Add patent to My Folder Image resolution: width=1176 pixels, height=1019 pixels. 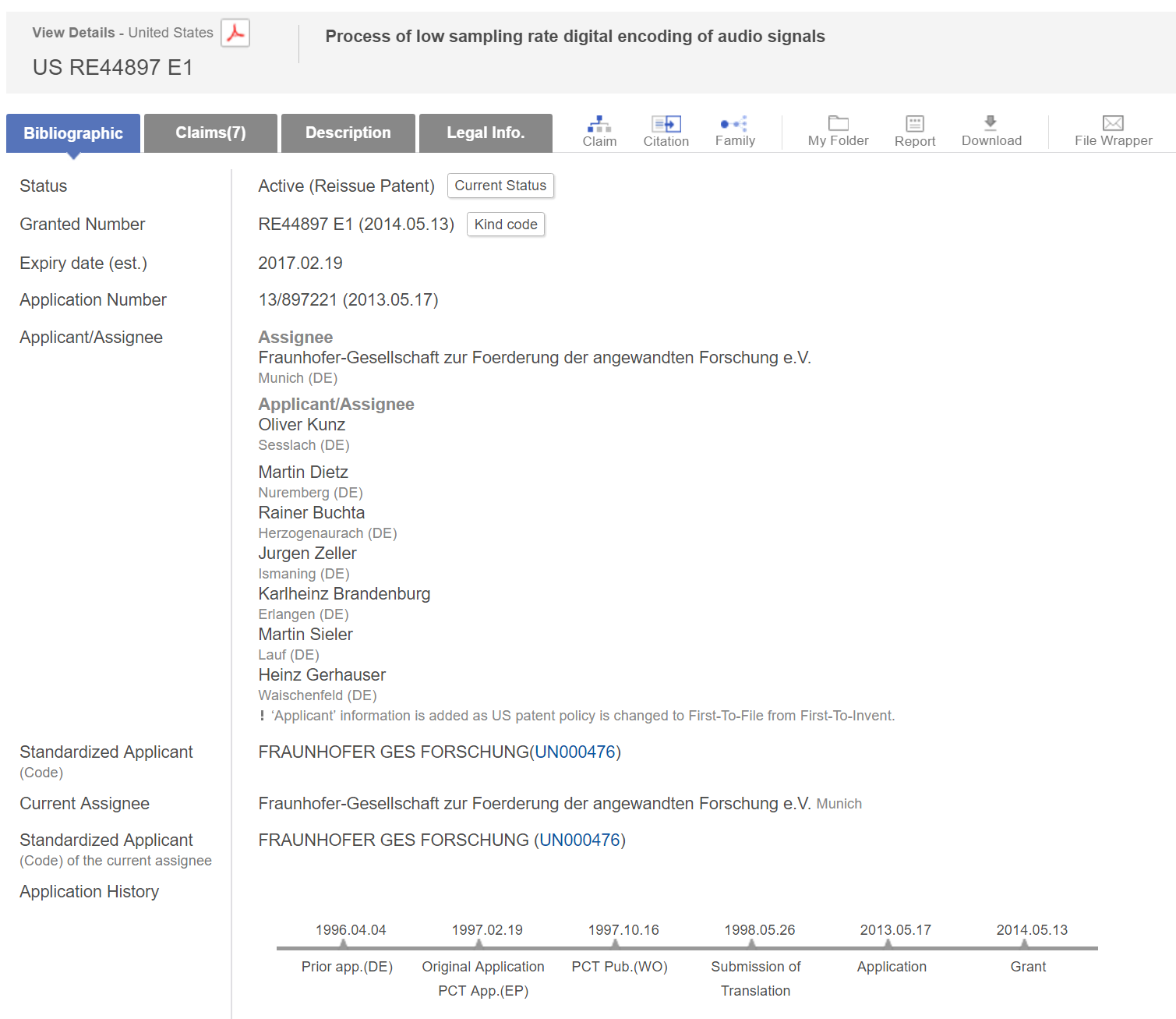pos(838,124)
